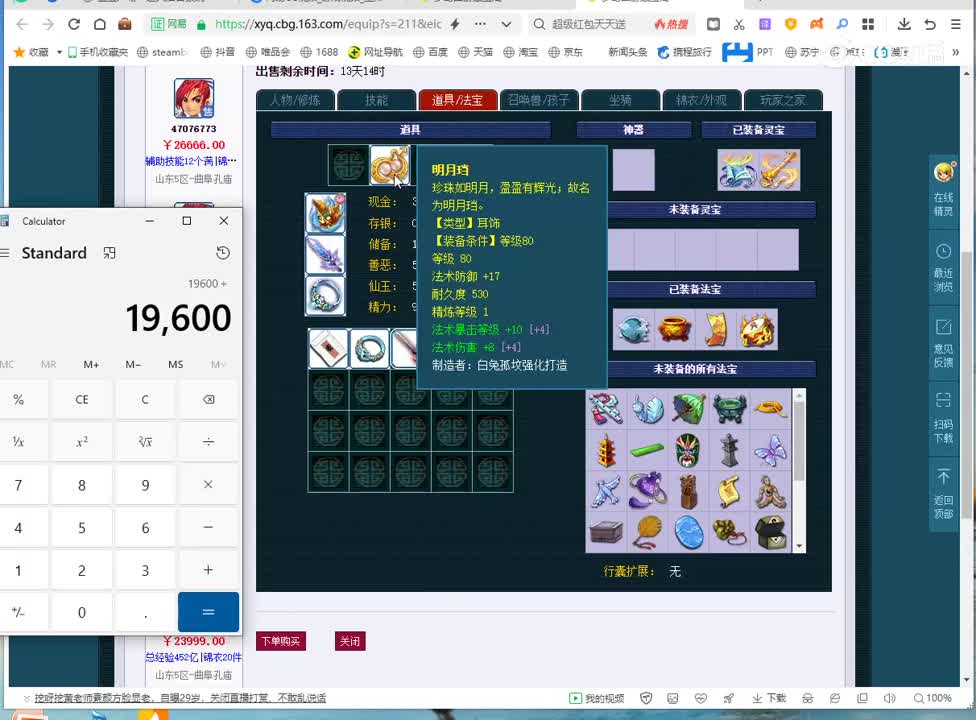Click the 关闭 close button
This screenshot has width=976, height=720.
point(350,641)
